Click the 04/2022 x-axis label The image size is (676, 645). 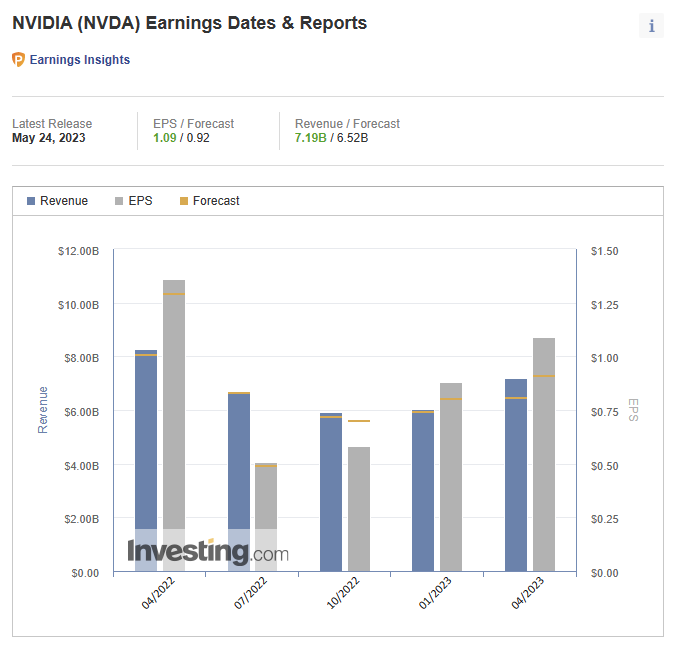158,593
